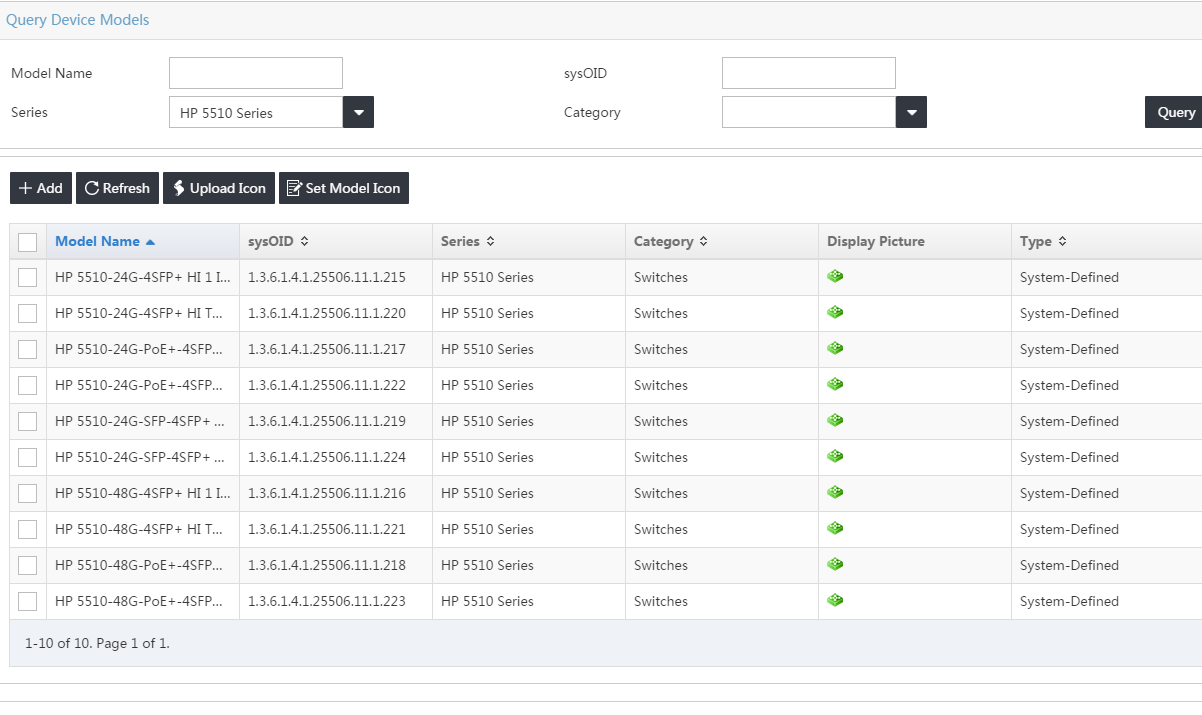This screenshot has width=1202, height=715.
Task: Click into the Model Name input field
Action: point(256,73)
